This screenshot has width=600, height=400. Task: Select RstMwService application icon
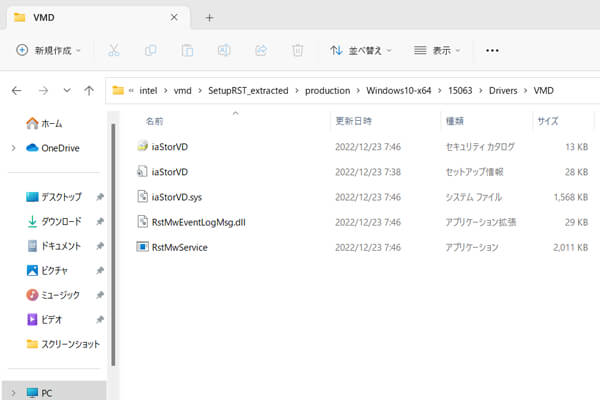(142, 247)
